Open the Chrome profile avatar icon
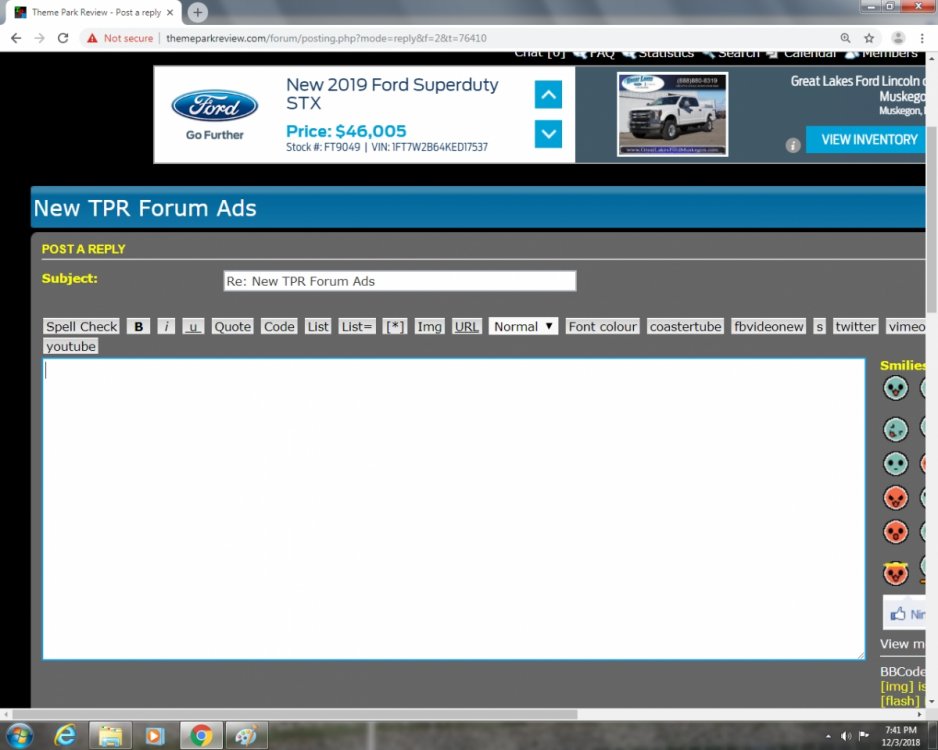Image resolution: width=938 pixels, height=750 pixels. point(898,38)
